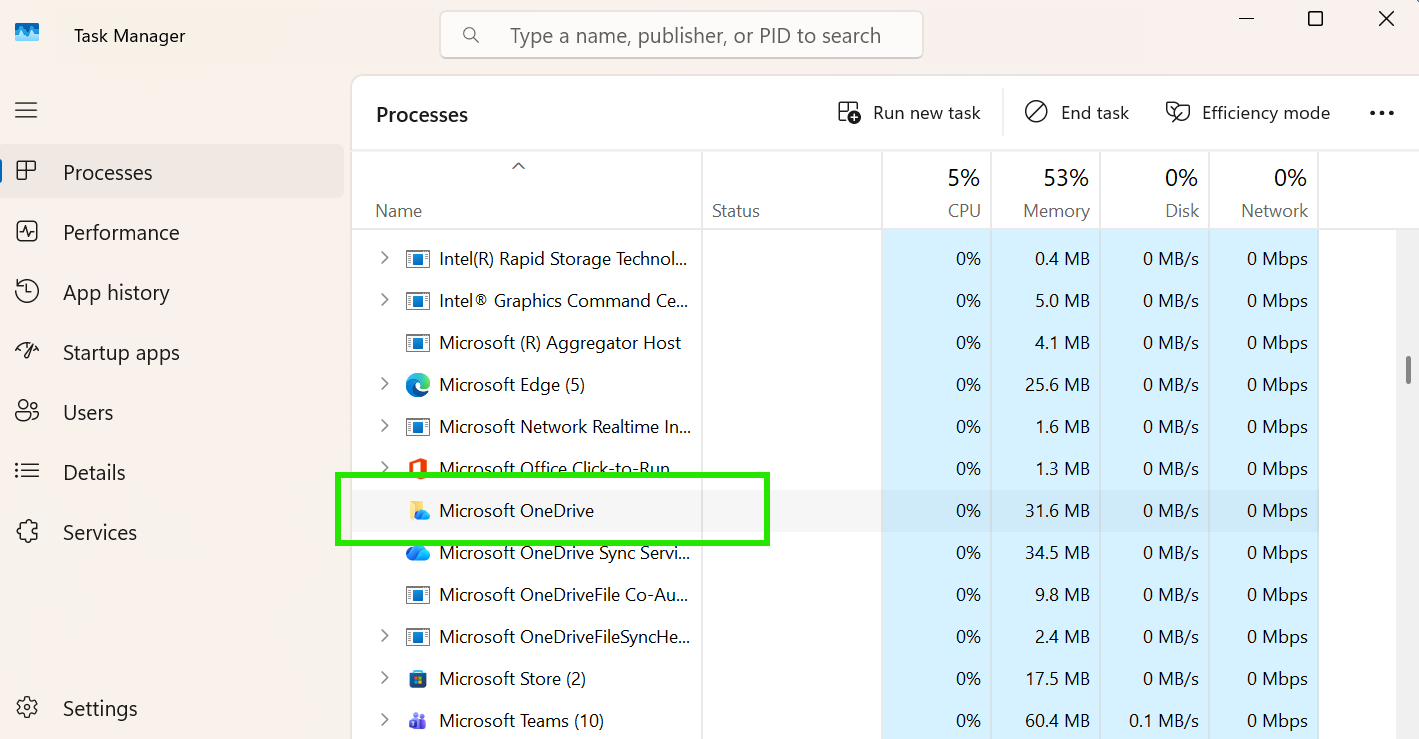
Task: Expand the Microsoft Teams (10) group
Action: click(x=385, y=721)
